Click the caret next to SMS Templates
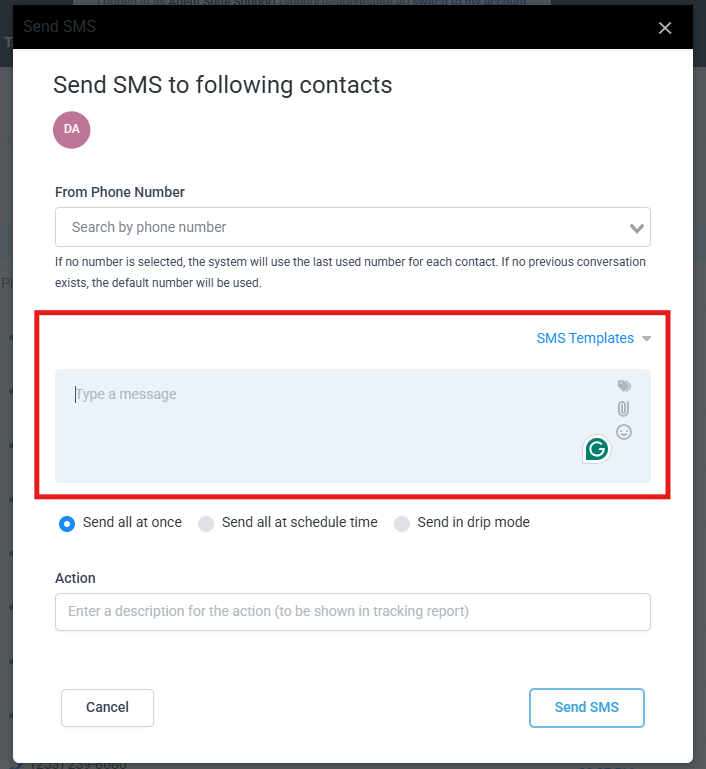Image resolution: width=706 pixels, height=769 pixels. coord(647,339)
